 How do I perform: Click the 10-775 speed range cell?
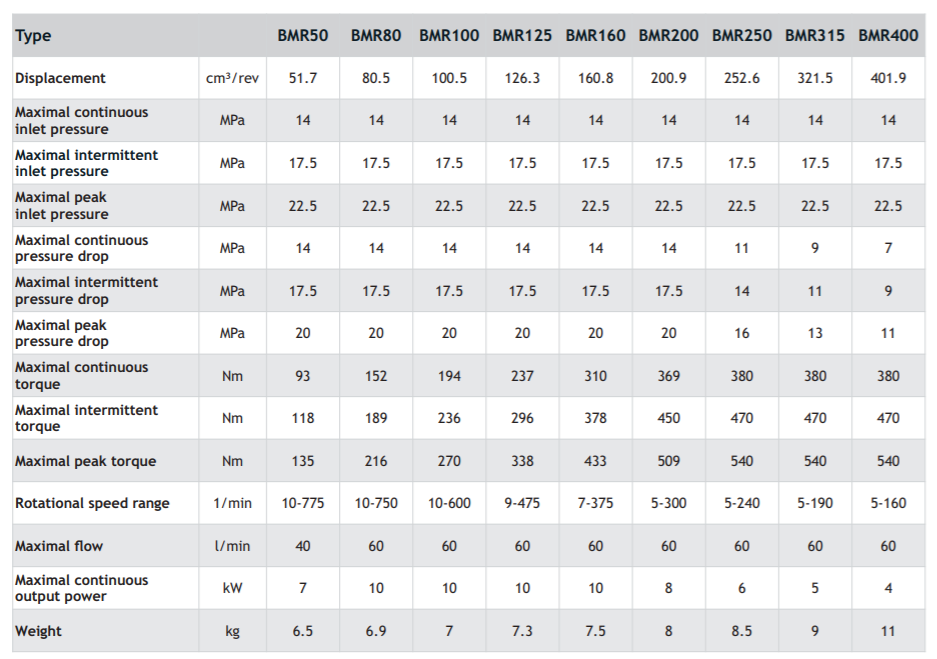point(302,503)
